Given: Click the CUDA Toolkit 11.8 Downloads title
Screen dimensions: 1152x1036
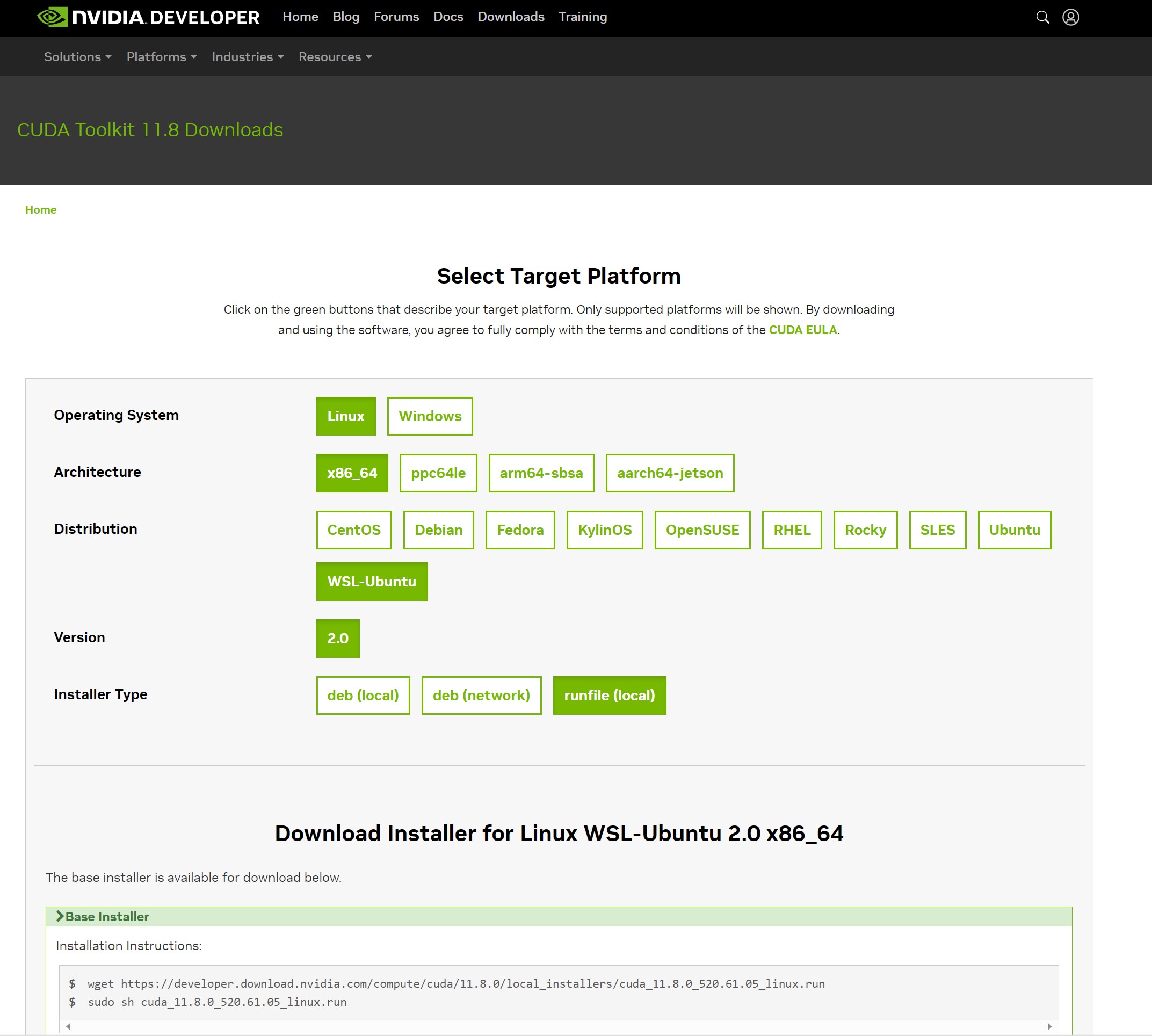Looking at the screenshot, I should click(x=150, y=130).
